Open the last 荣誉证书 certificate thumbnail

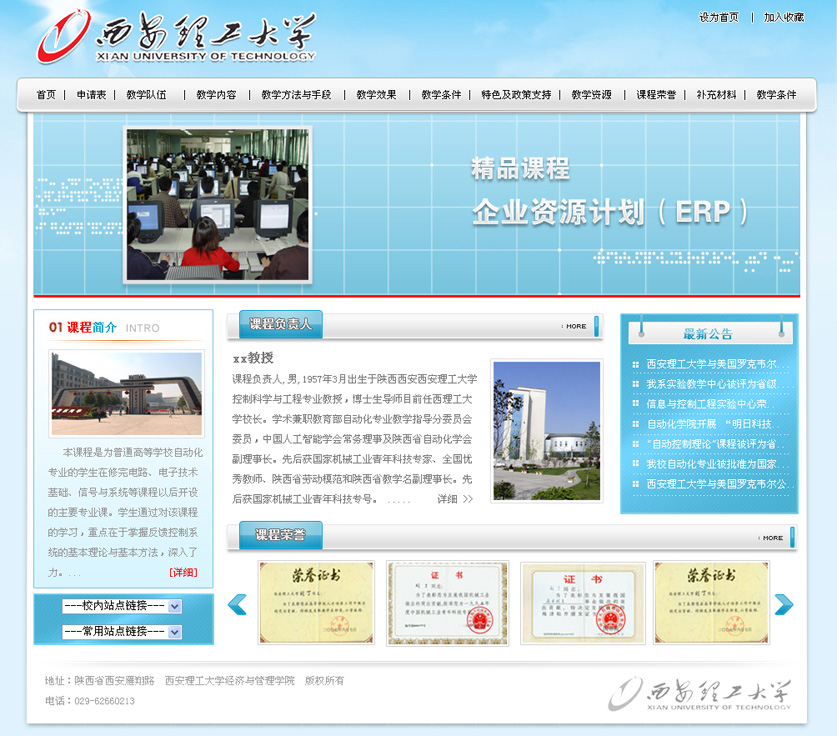click(x=712, y=603)
